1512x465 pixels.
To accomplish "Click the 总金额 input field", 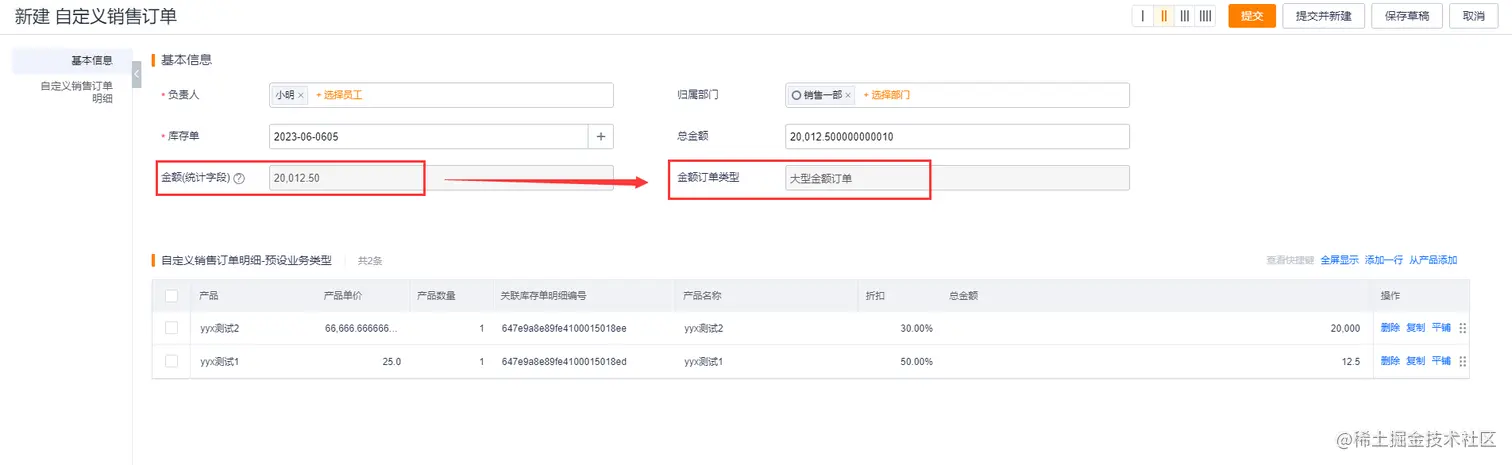I will point(957,136).
